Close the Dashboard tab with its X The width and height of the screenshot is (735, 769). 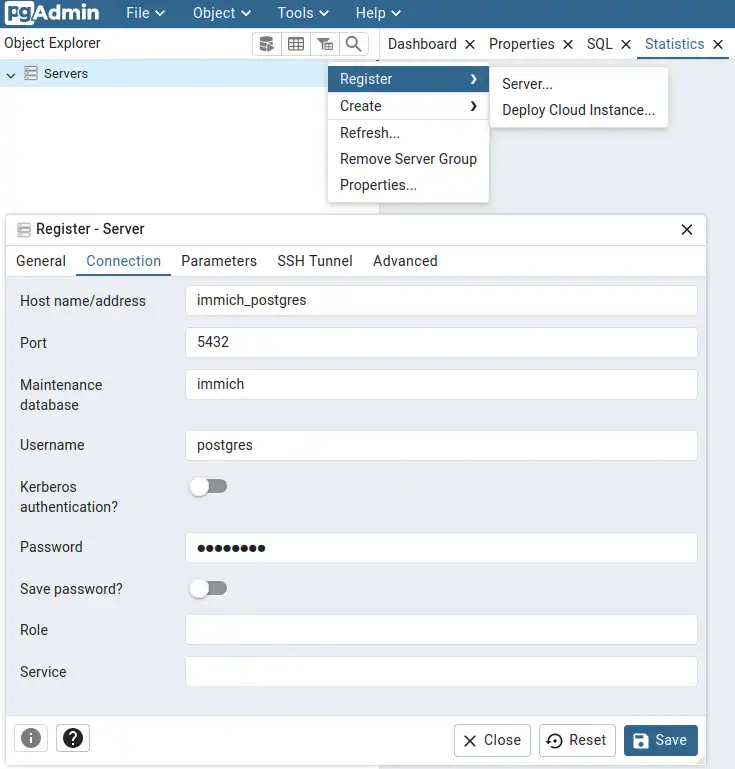coord(470,44)
